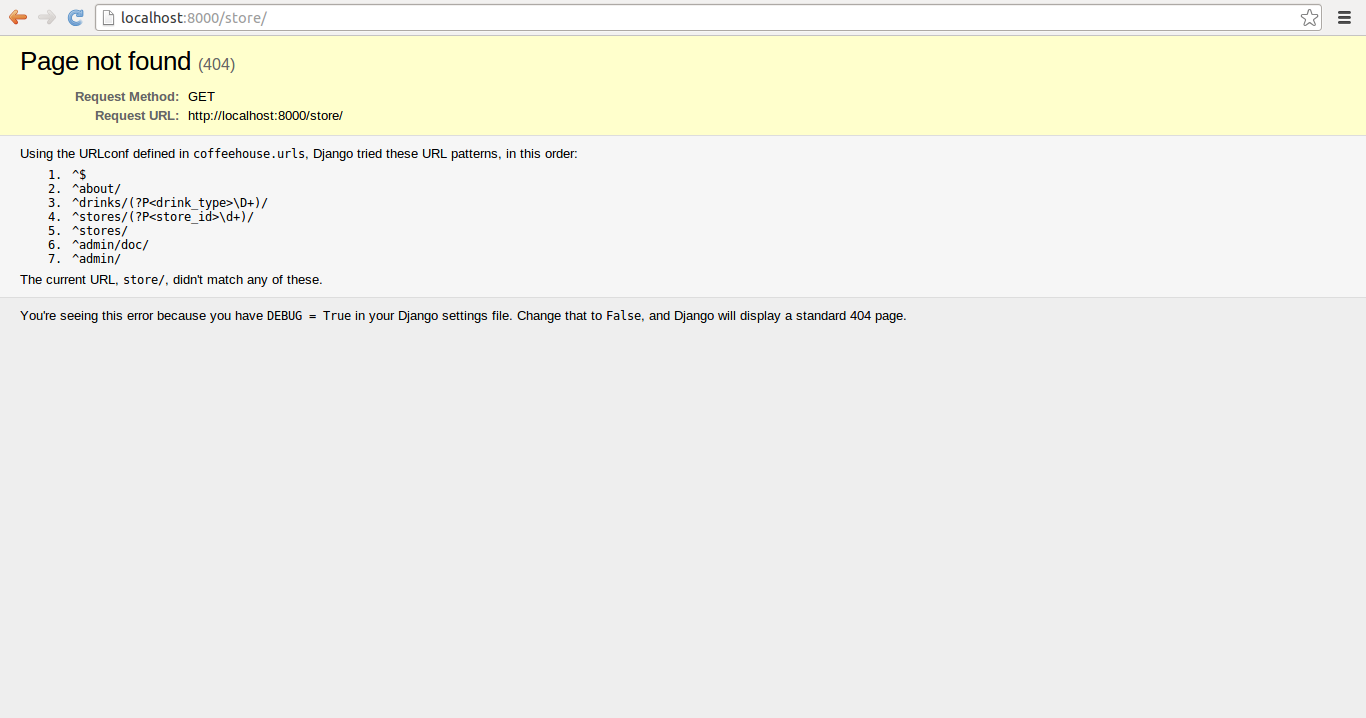Click the (404) status code text
Screen dimensions: 1366x718
216,64
